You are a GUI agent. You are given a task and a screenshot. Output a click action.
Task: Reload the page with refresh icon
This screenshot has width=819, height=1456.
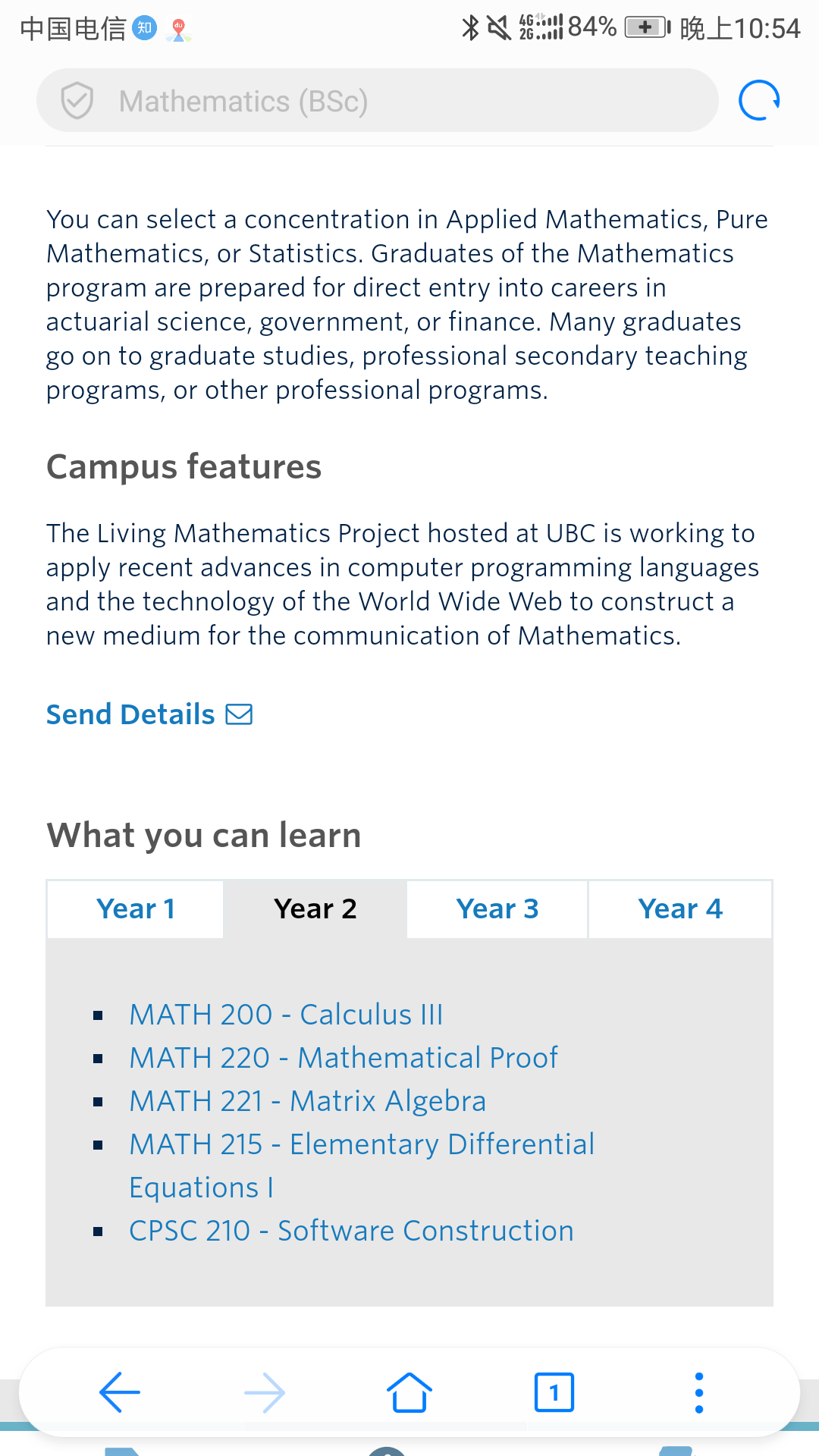[x=759, y=100]
